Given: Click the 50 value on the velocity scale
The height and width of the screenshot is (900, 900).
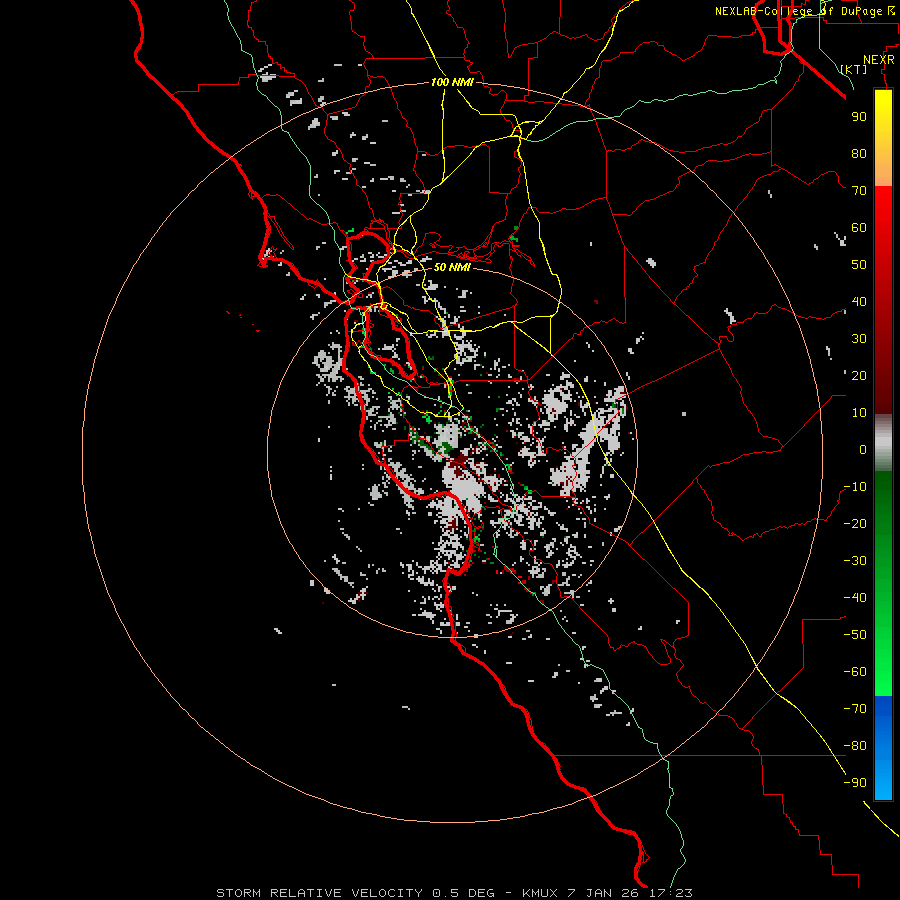Looking at the screenshot, I should tap(859, 265).
